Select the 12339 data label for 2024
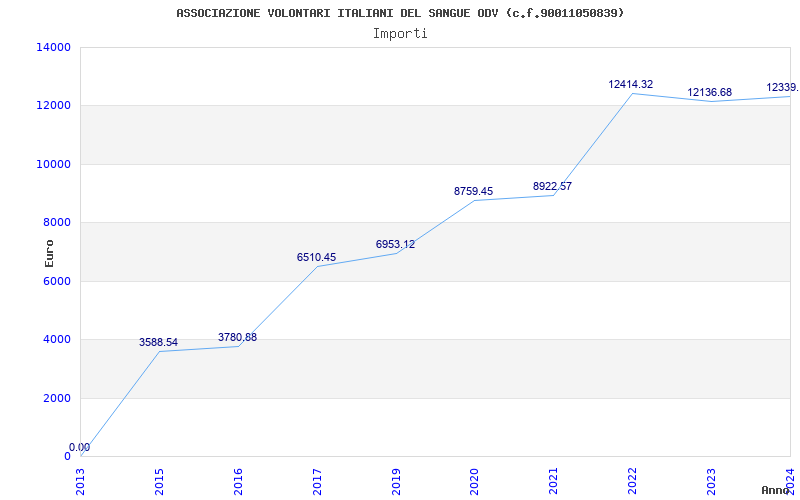 click(x=783, y=87)
